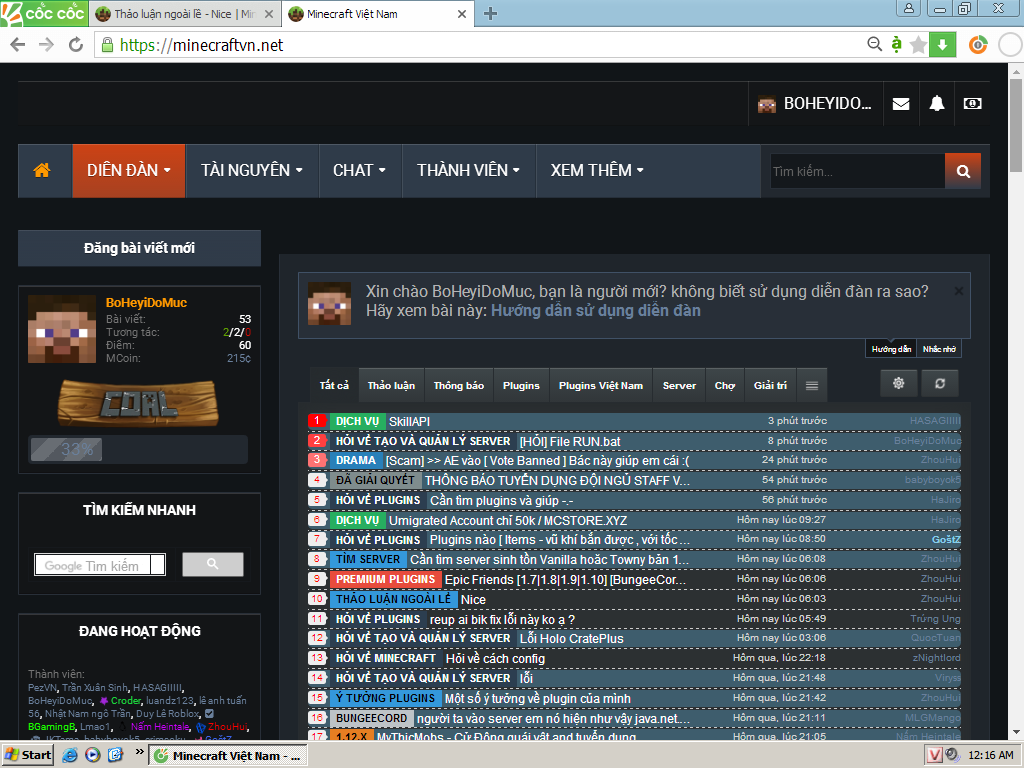Screen dimensions: 1024x768
Task: Select the Tất cả tab
Action: click(x=334, y=385)
